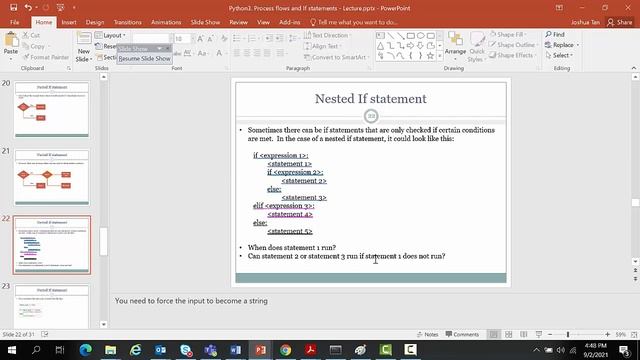
Task: Click Increase Font Size icon
Action: 200,38
